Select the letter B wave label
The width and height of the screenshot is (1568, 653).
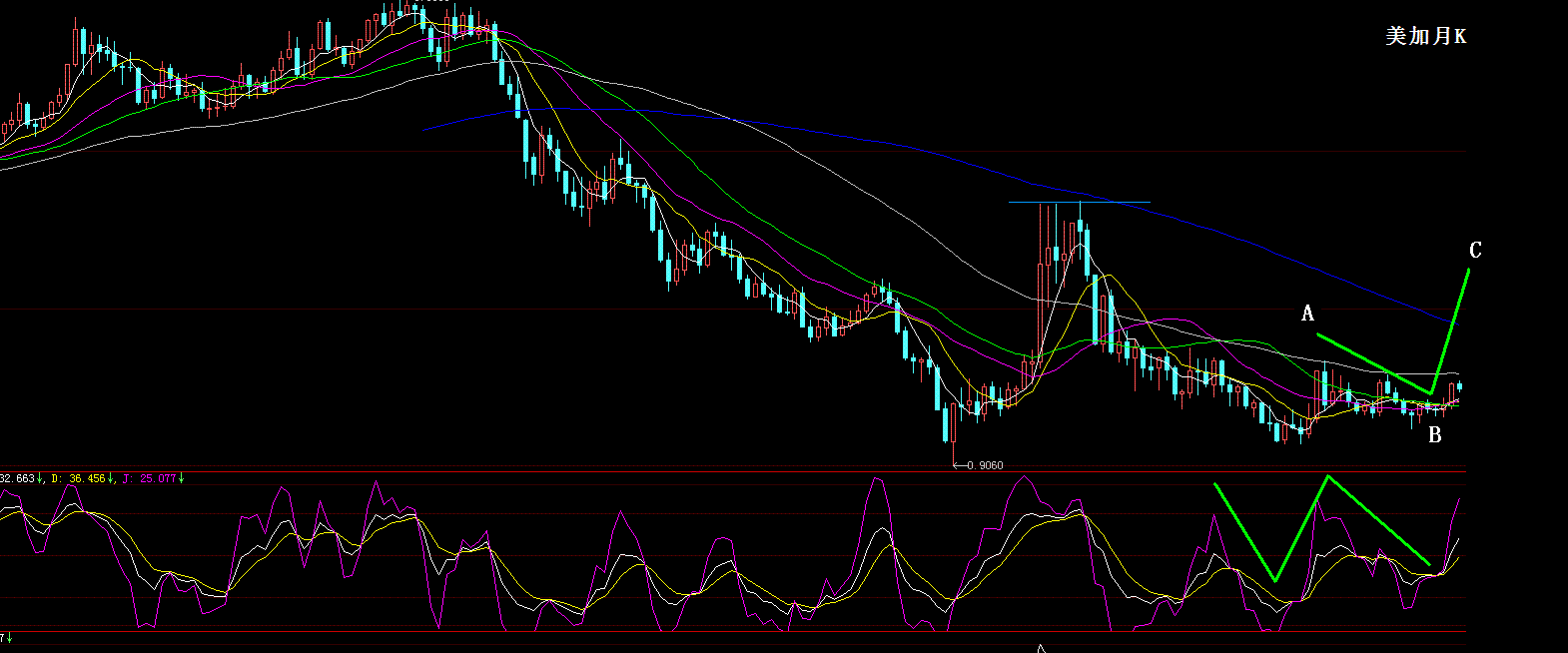(1434, 435)
